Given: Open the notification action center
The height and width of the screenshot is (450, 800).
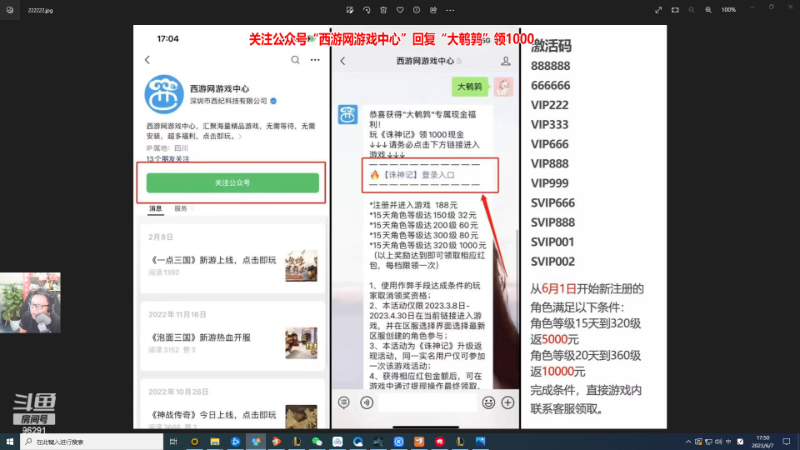Looking at the screenshot, I should click(787, 442).
